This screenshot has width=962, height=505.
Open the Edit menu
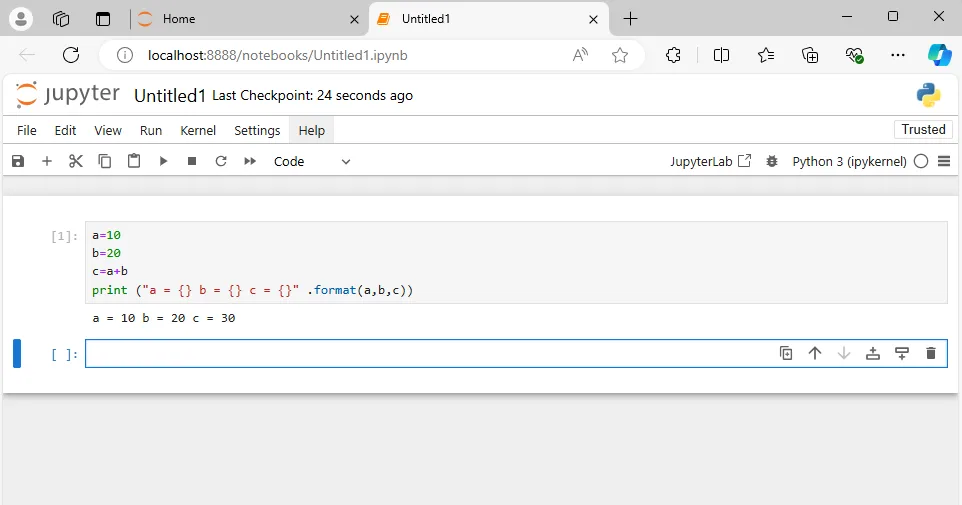point(65,131)
